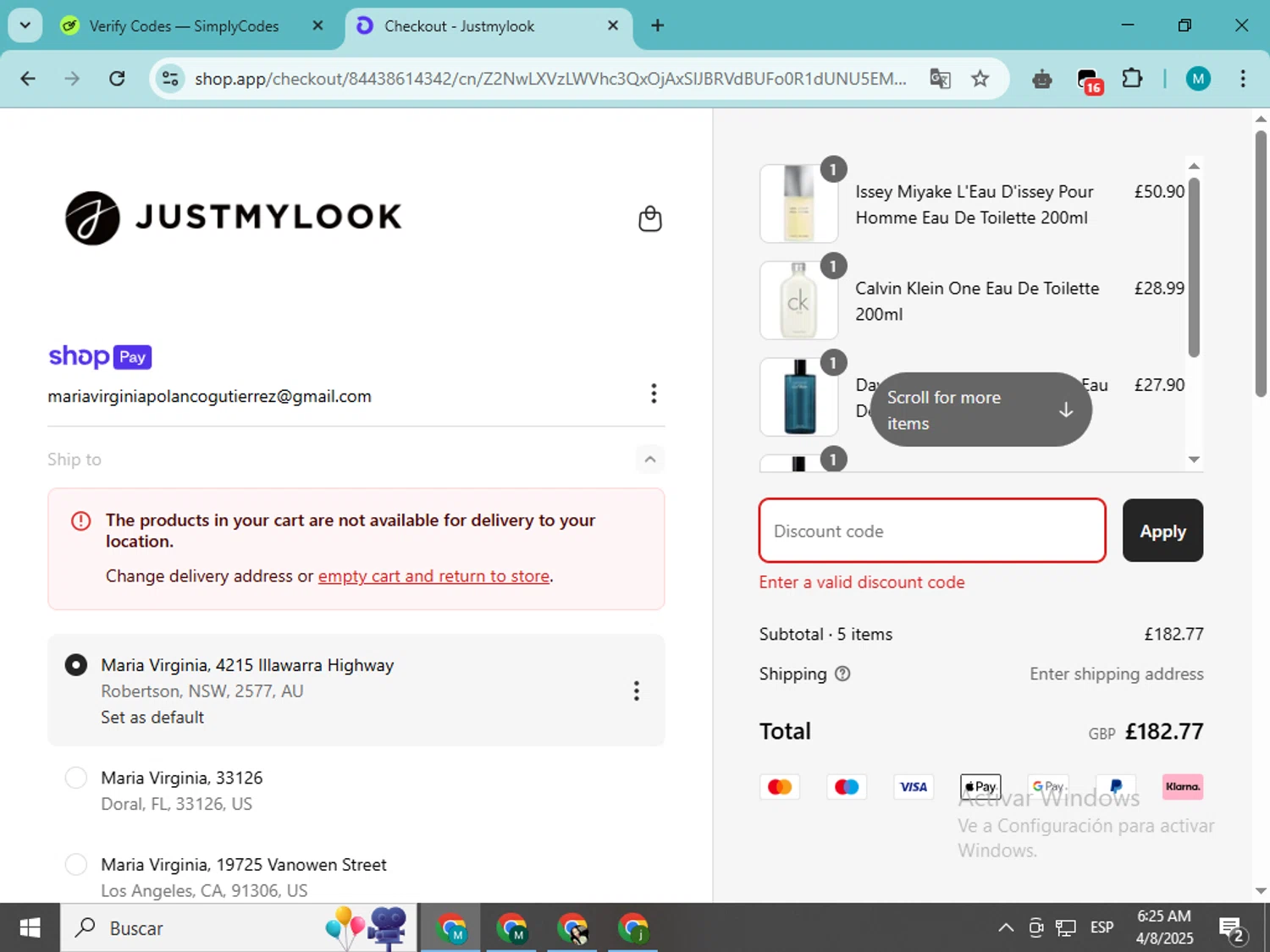This screenshot has height=952, width=1270.
Task: Close the Checkout Justmylook tab
Action: click(613, 25)
